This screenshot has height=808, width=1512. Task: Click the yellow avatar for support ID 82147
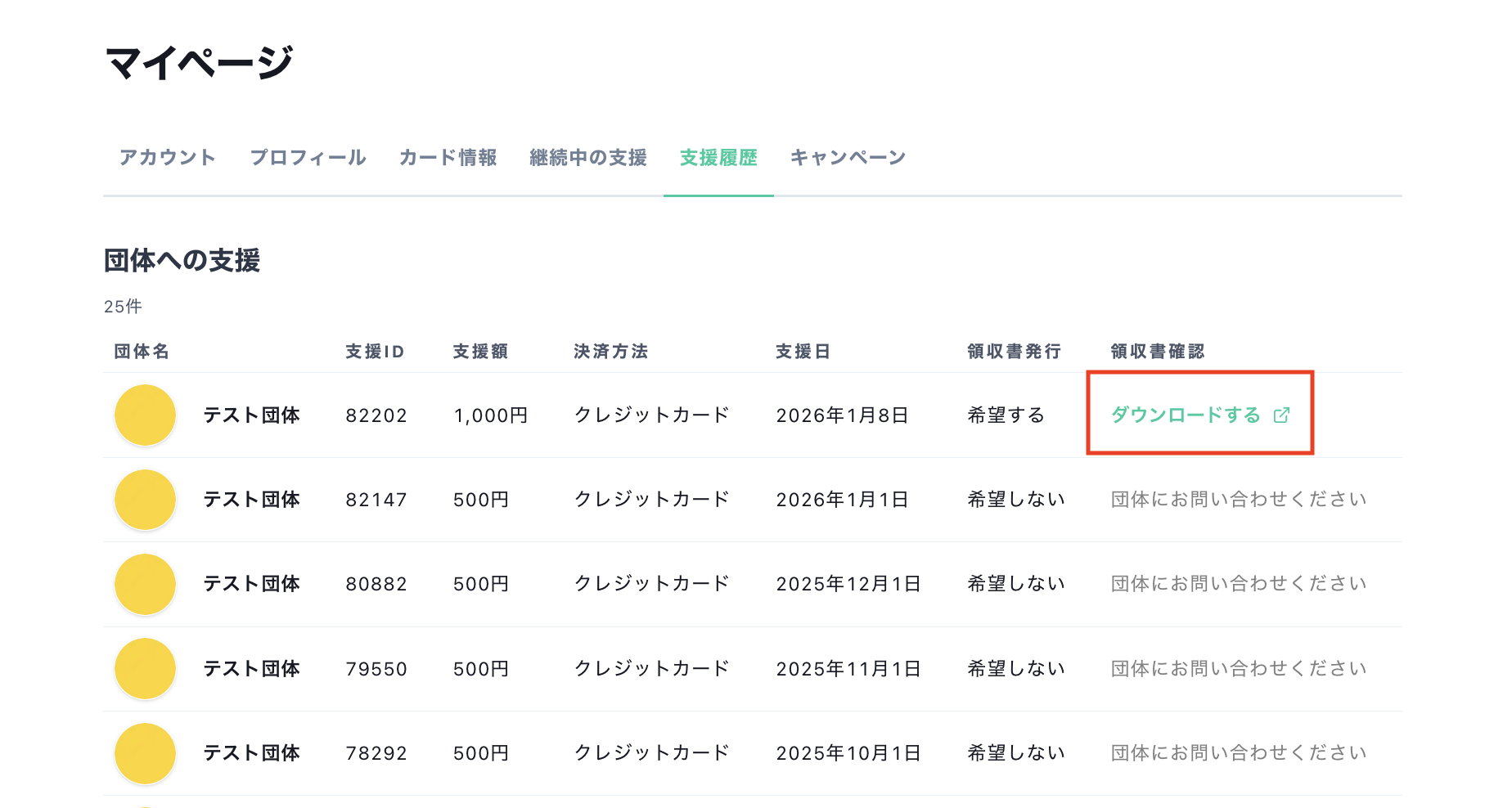coord(145,500)
